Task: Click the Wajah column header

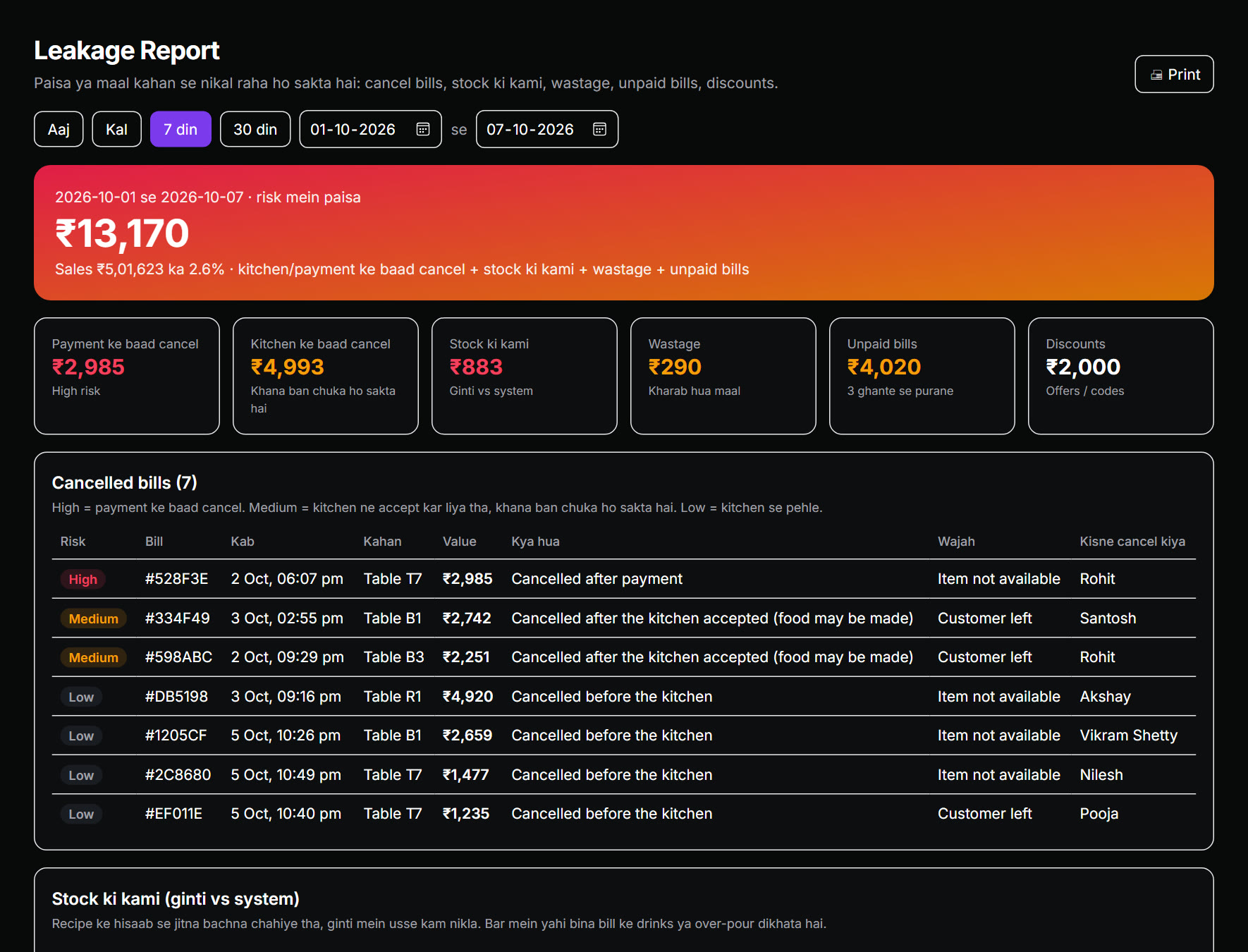Action: (x=956, y=542)
